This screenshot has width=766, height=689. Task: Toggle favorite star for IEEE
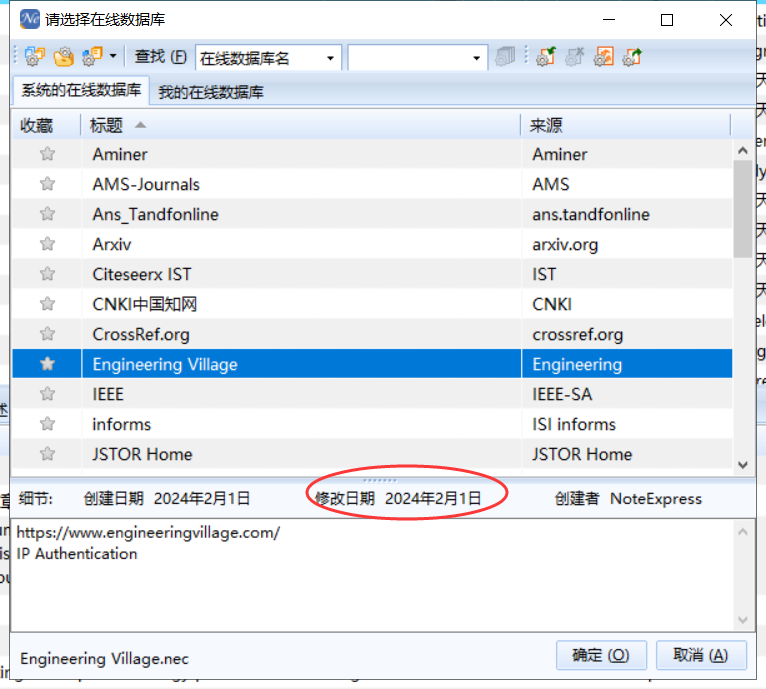point(47,393)
